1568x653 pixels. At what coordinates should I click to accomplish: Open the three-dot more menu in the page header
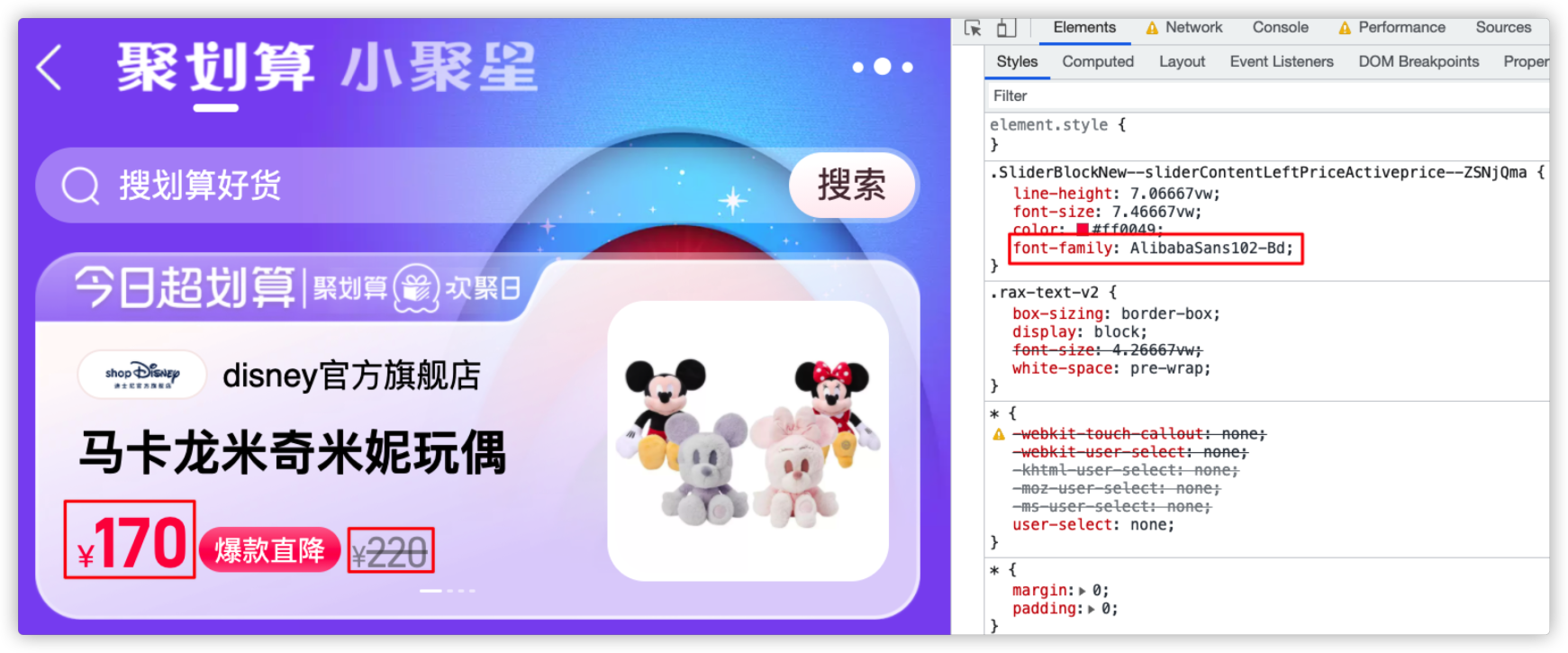tap(883, 67)
